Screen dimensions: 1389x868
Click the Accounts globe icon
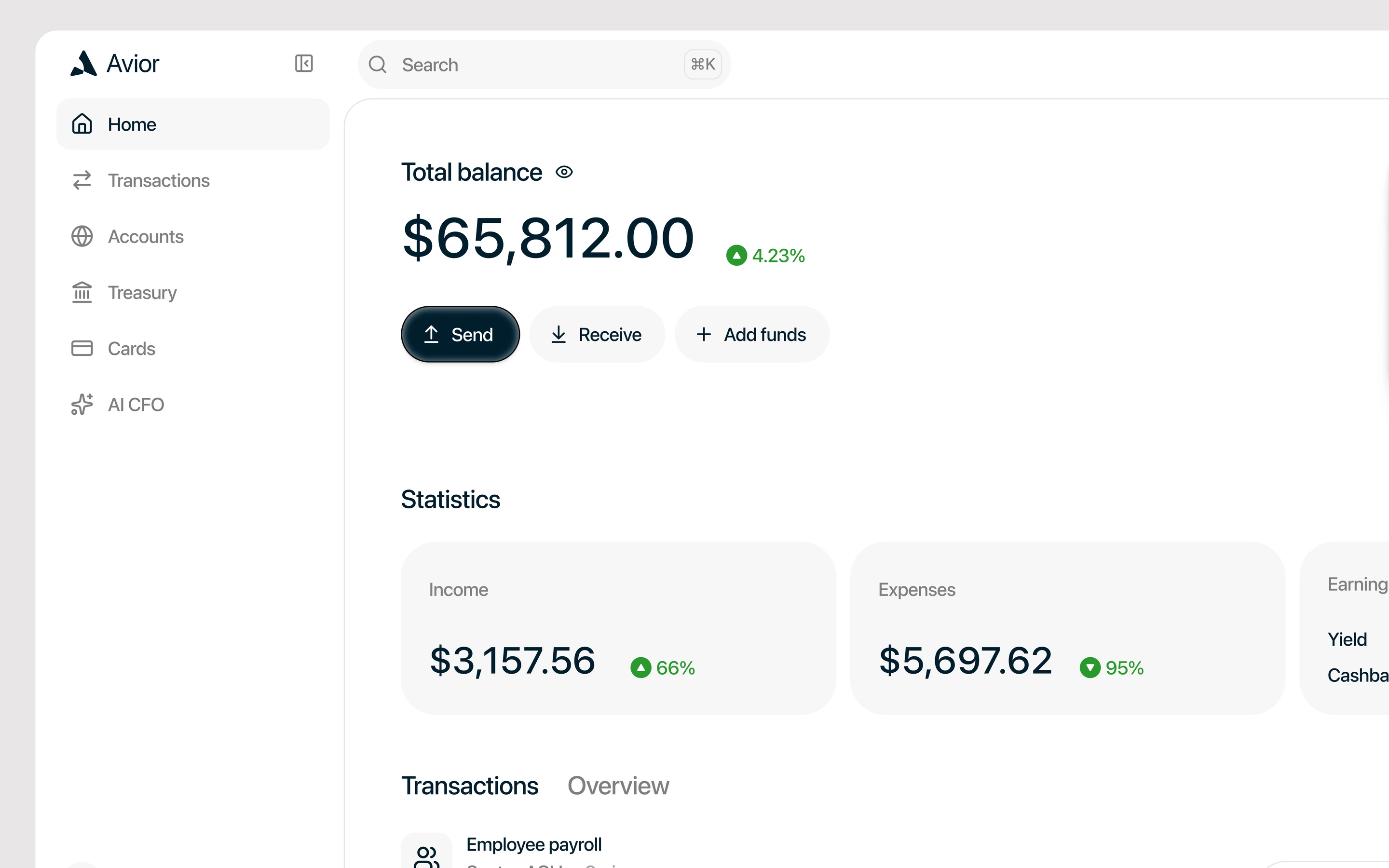click(82, 236)
